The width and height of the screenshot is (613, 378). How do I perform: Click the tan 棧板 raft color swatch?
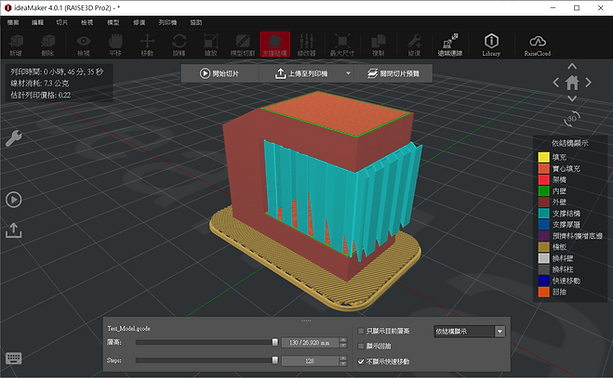[x=544, y=247]
